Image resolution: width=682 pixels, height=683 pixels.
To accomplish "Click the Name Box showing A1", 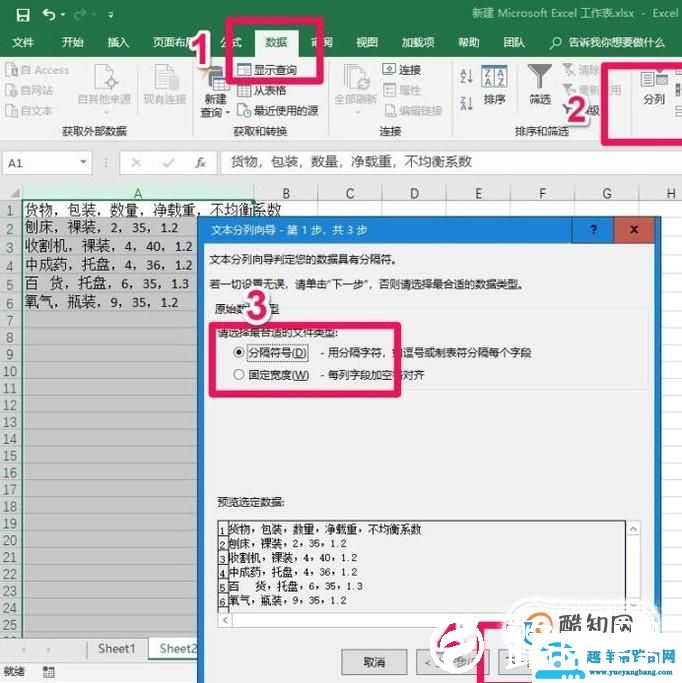I will 40,163.
